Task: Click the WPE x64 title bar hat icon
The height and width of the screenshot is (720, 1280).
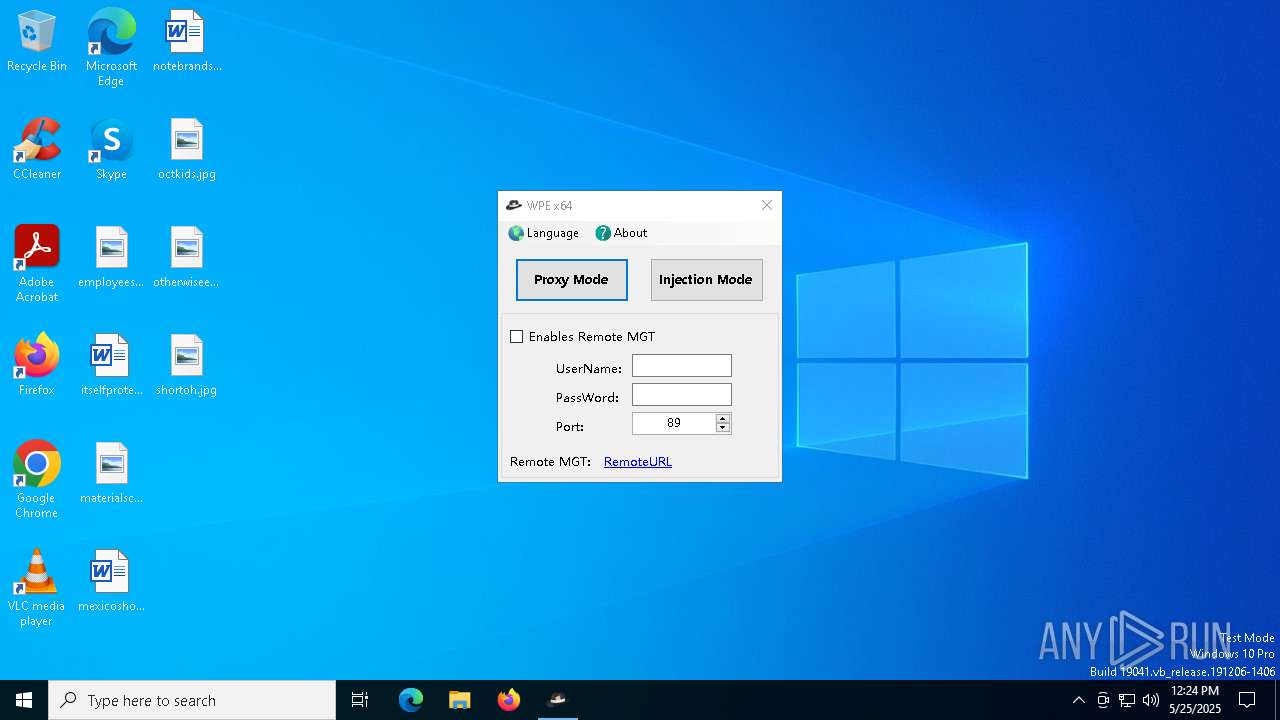Action: tap(514, 205)
